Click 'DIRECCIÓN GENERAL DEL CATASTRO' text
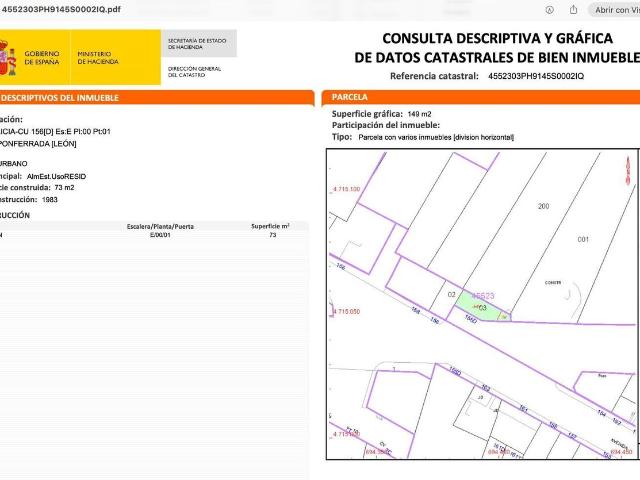The height and width of the screenshot is (480, 640). click(x=194, y=72)
